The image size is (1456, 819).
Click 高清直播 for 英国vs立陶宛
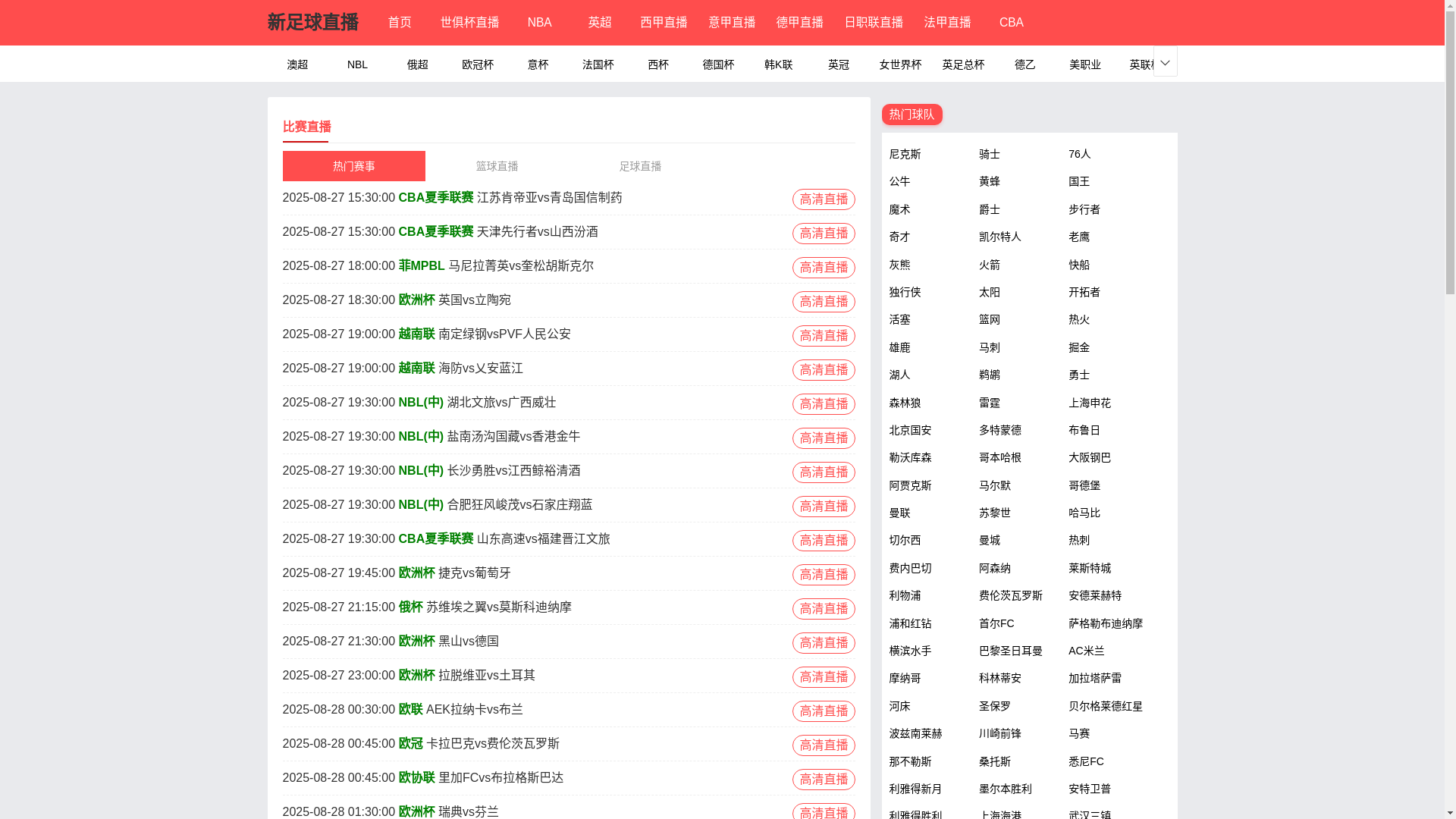click(x=824, y=302)
